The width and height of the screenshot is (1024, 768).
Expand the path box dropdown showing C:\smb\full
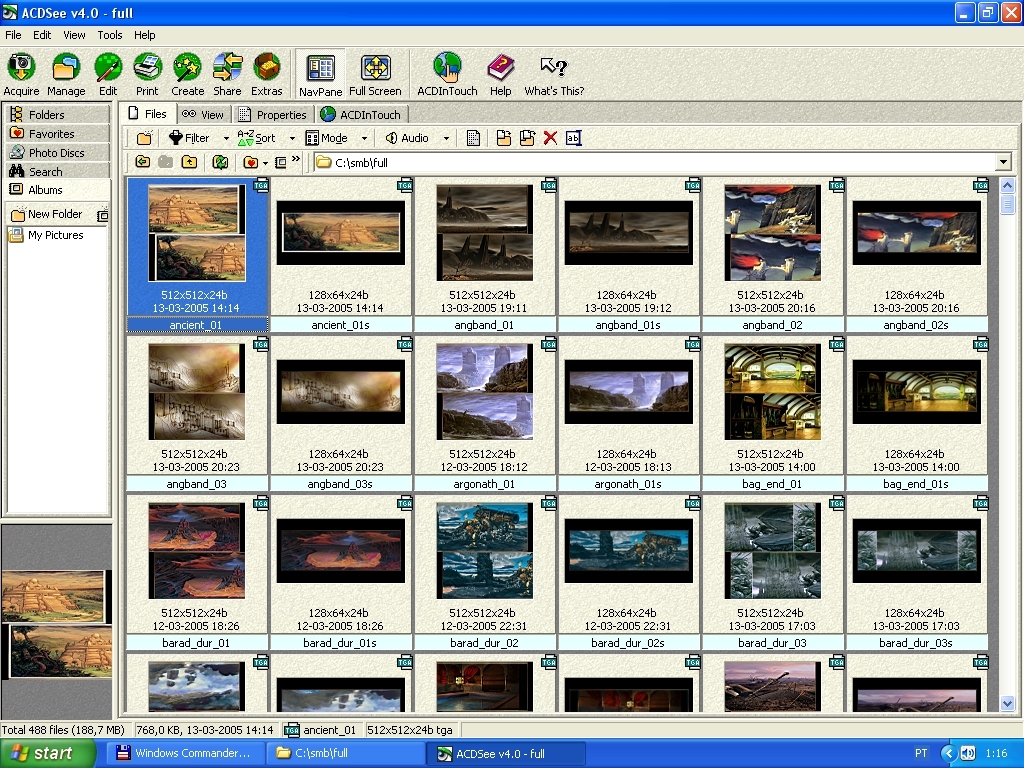click(x=1003, y=162)
